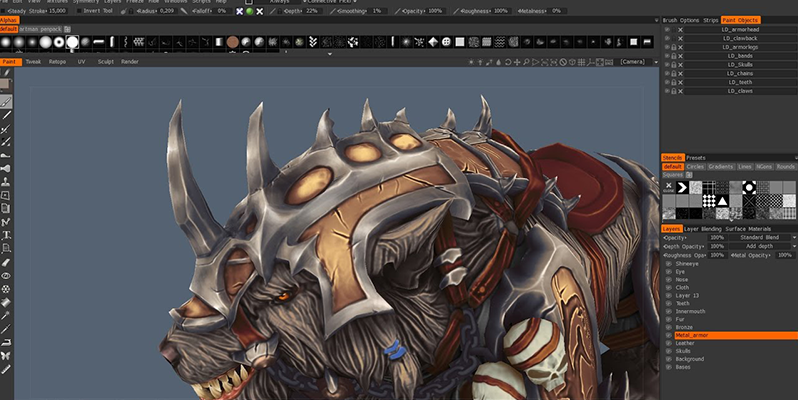Viewport: 798px width, 400px height.
Task: Switch to the Sculpt room tab
Action: pyautogui.click(x=105, y=61)
